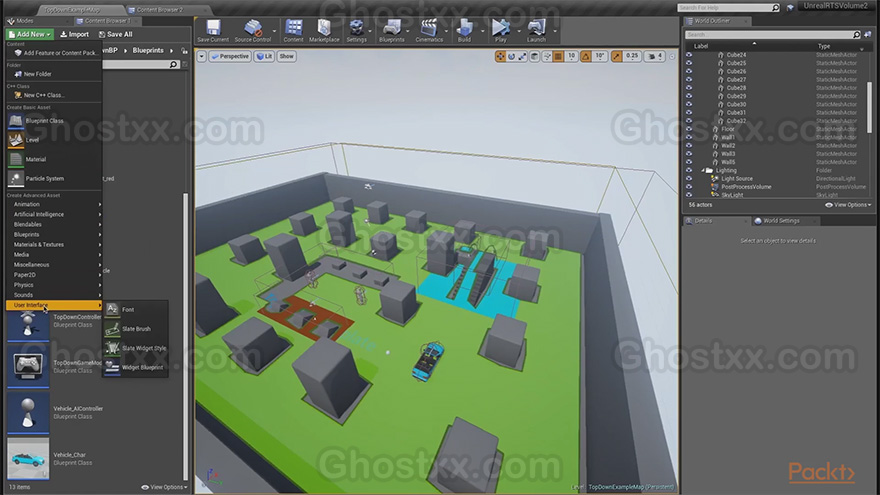Expand the Animation submenu
Image resolution: width=880 pixels, height=495 pixels.
[x=54, y=204]
